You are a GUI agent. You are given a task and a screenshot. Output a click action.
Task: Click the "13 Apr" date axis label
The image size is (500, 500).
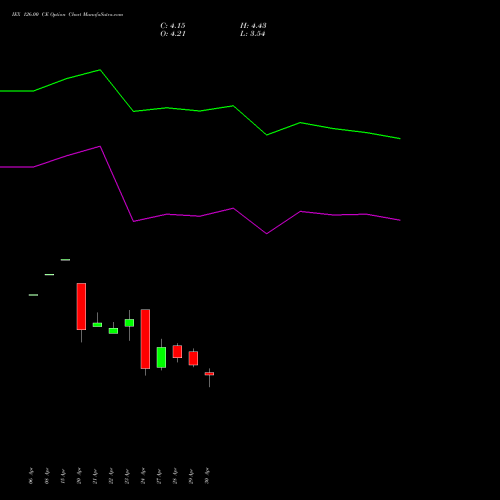tap(63, 476)
